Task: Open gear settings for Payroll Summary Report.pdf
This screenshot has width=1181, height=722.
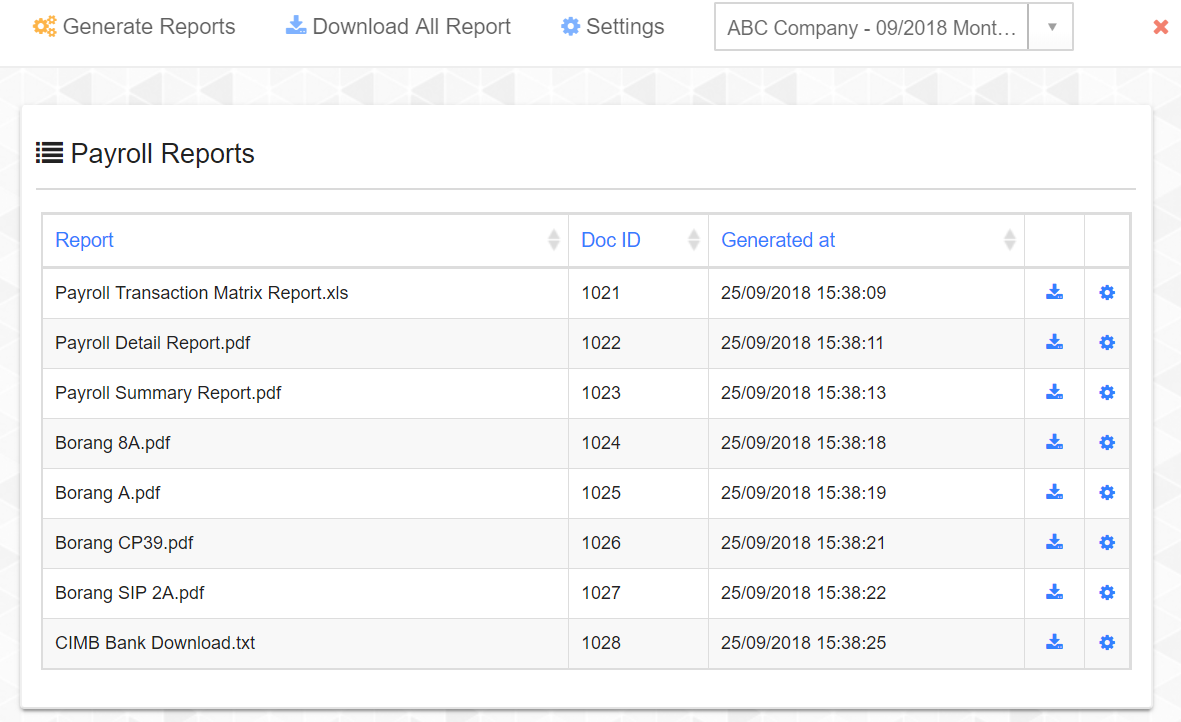Action: pyautogui.click(x=1107, y=392)
